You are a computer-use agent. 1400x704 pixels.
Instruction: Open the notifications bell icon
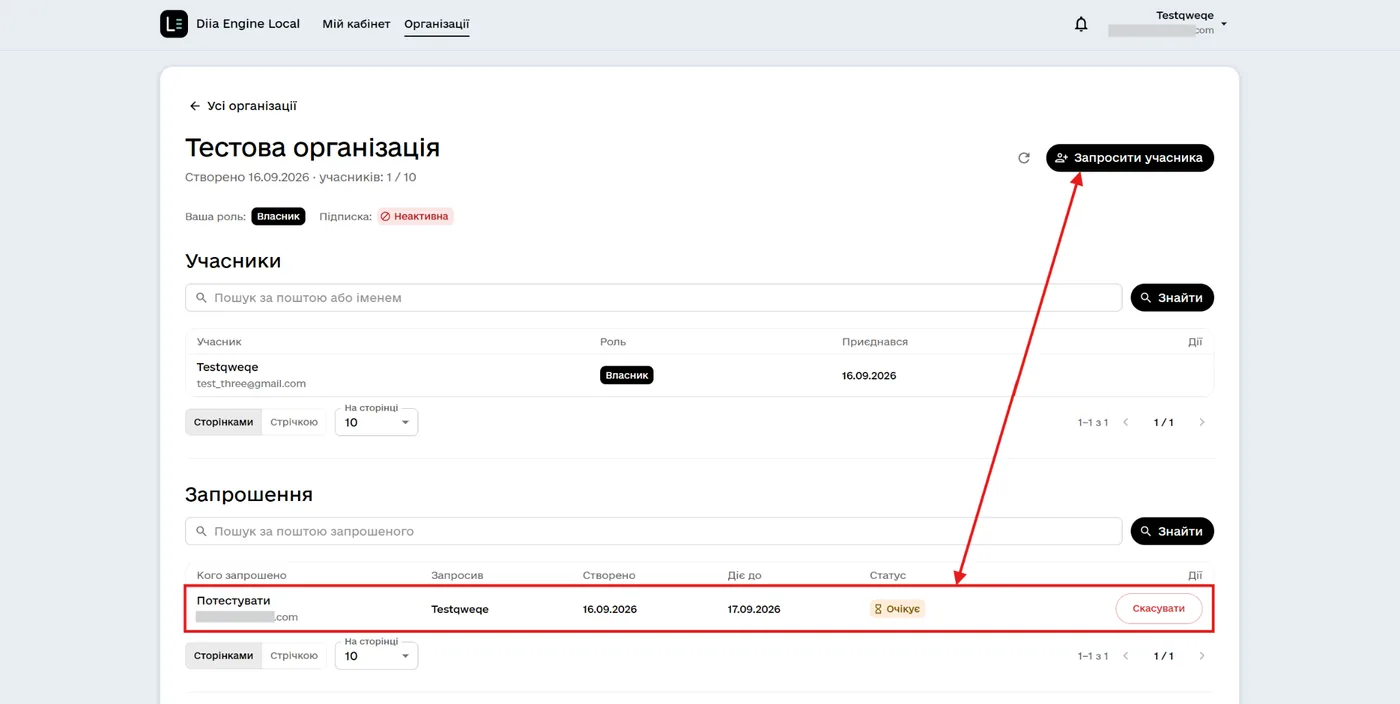point(1081,24)
